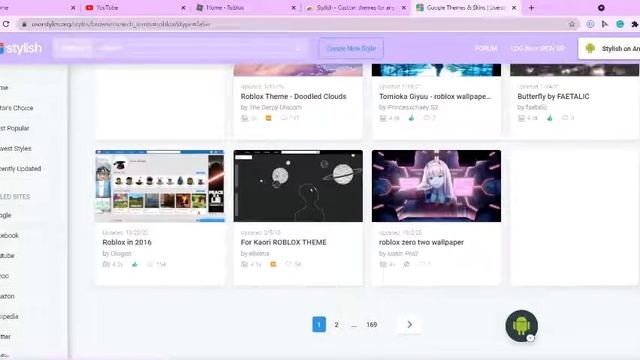Screen dimensions: 640x360
Task: Click the installs icon on Butterfly by FAETALIC
Action: pos(521,118)
